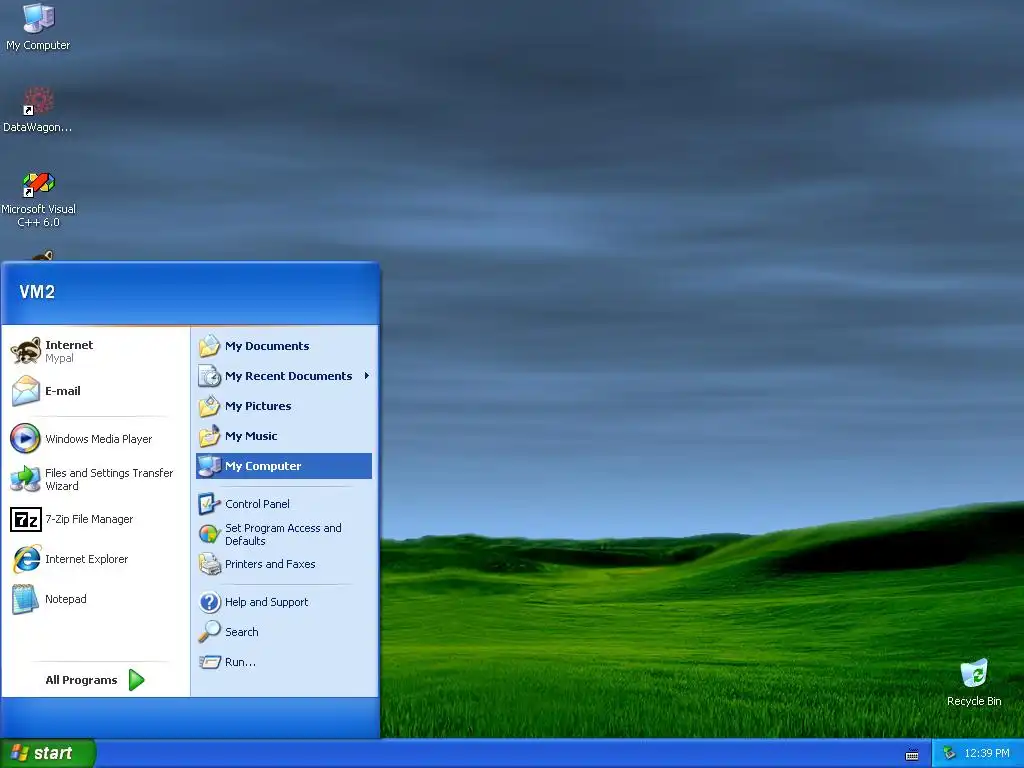
Task: Select the My Documents menu label
Action: coord(267,346)
